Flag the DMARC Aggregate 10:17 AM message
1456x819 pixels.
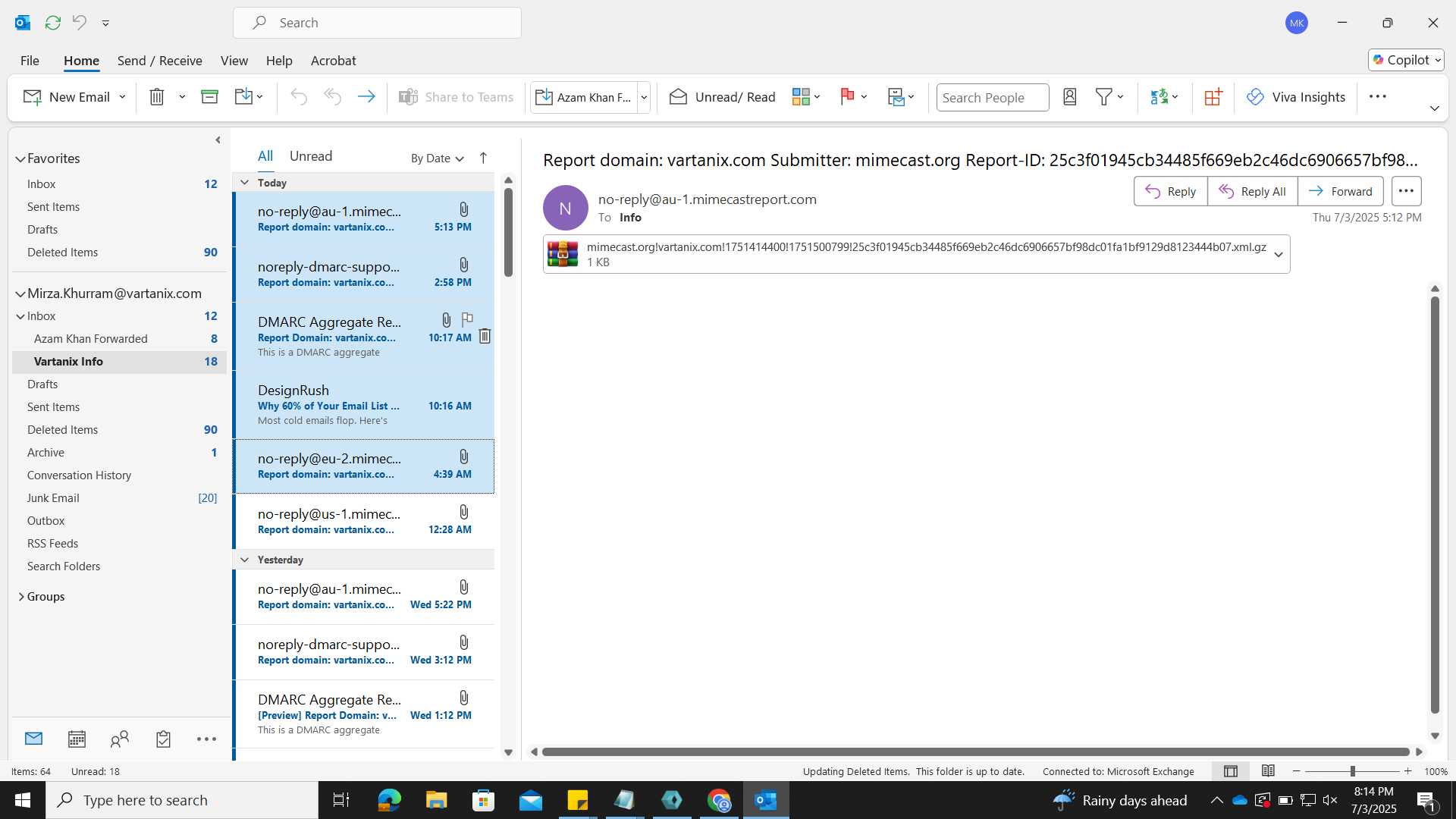tap(467, 319)
